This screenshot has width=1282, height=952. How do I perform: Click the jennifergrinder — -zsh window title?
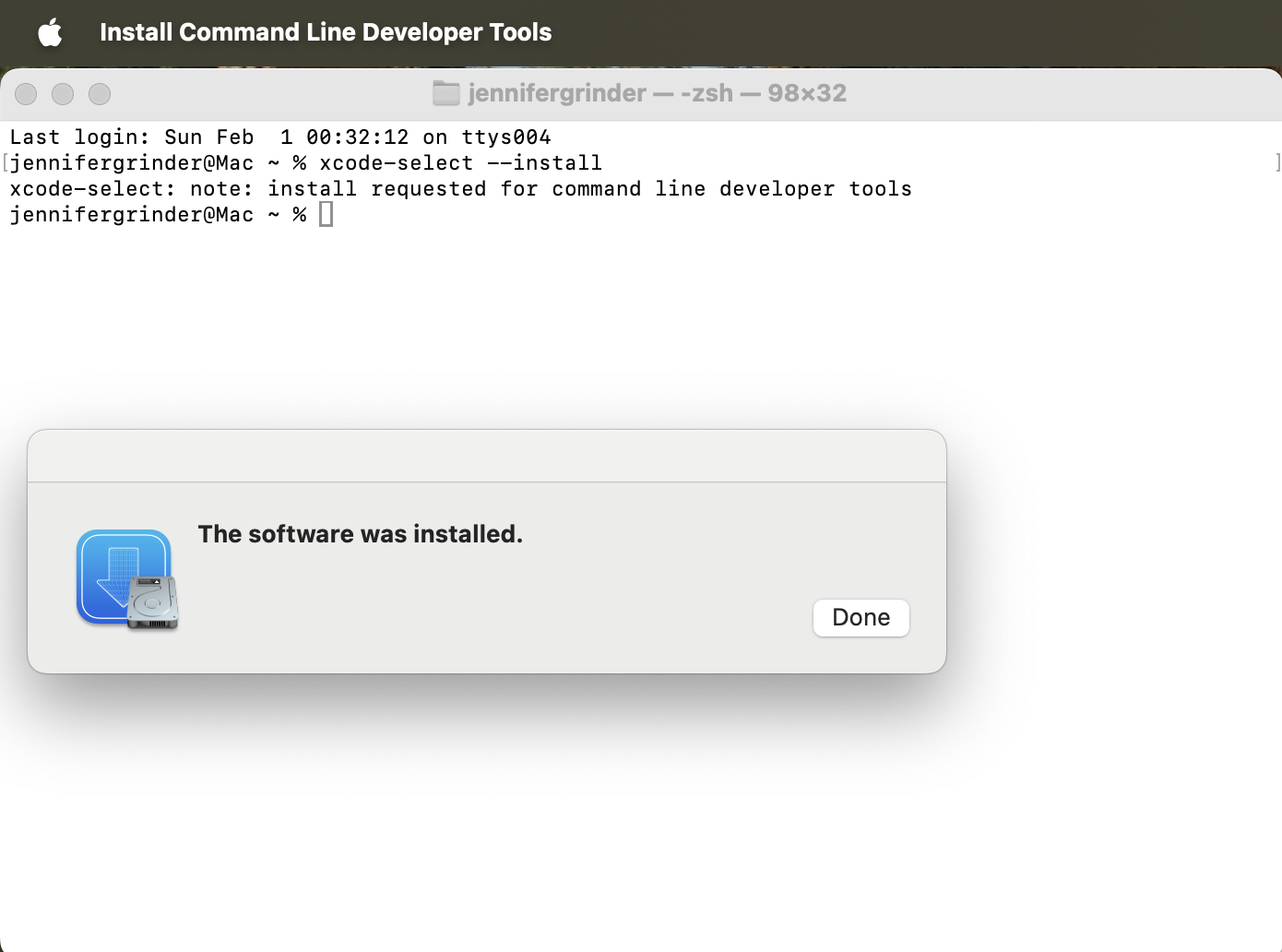click(x=656, y=93)
